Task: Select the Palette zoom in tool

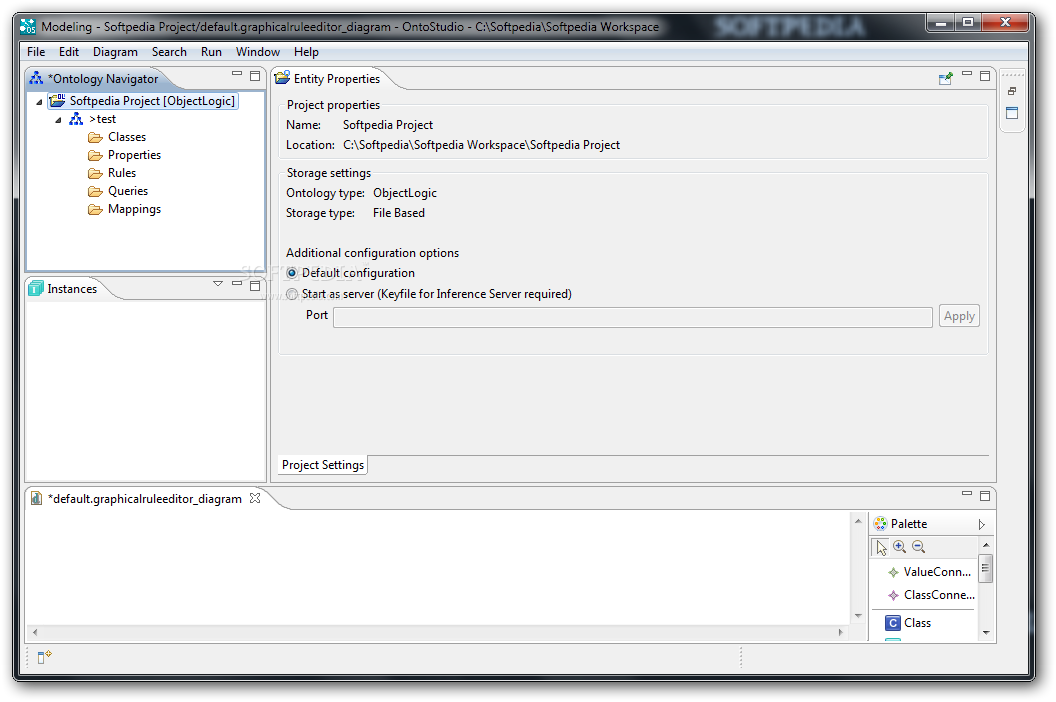Action: [x=900, y=547]
